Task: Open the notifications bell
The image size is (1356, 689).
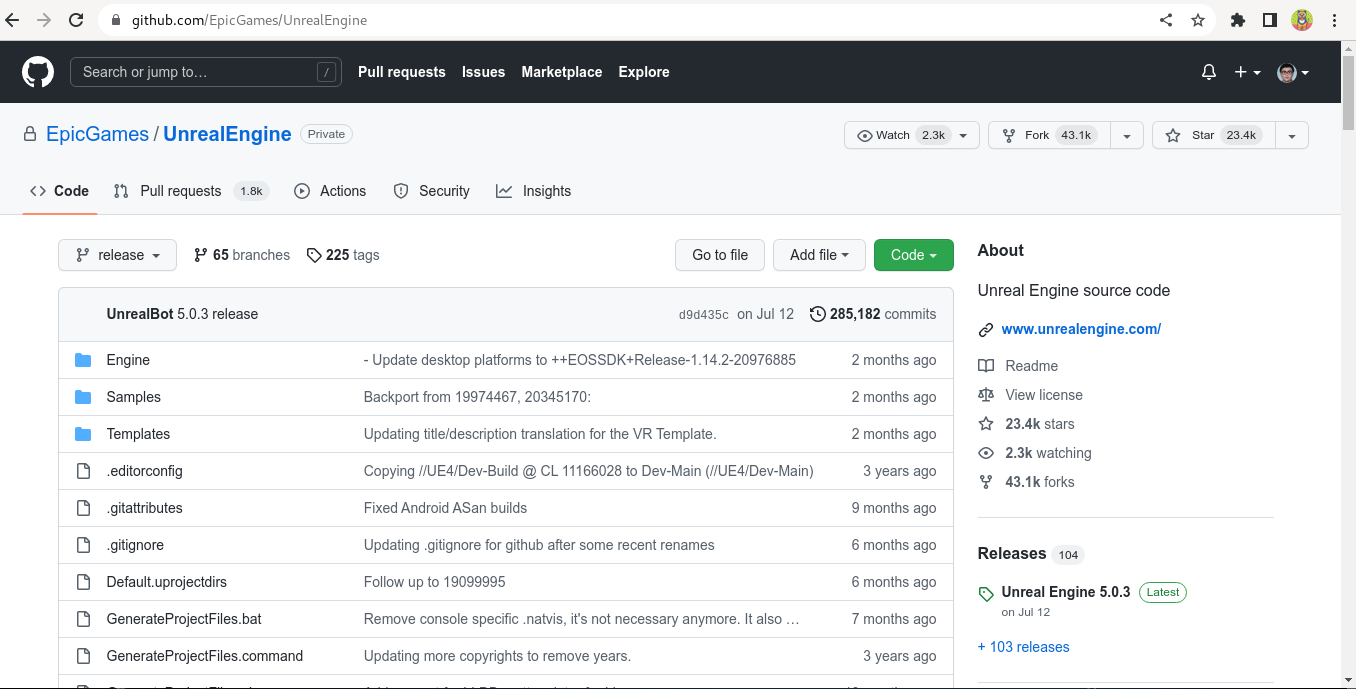Action: [1209, 72]
